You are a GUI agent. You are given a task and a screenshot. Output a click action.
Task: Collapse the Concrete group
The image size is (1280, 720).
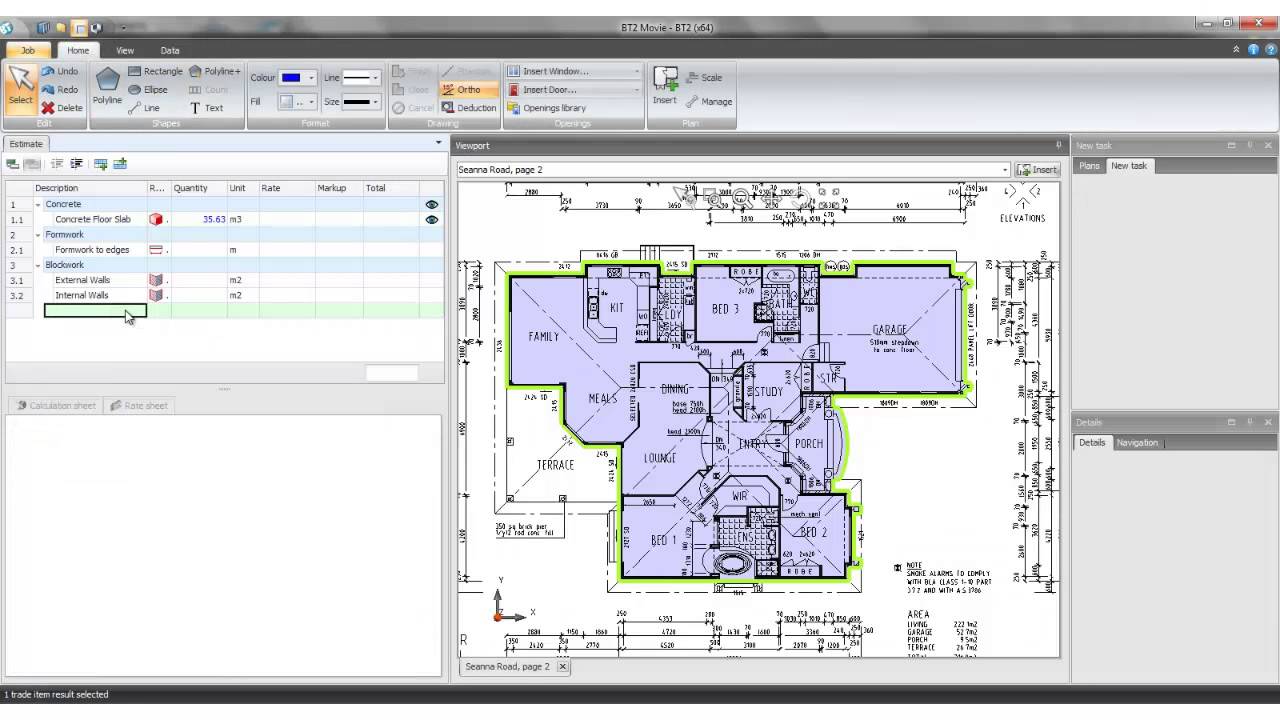click(38, 204)
